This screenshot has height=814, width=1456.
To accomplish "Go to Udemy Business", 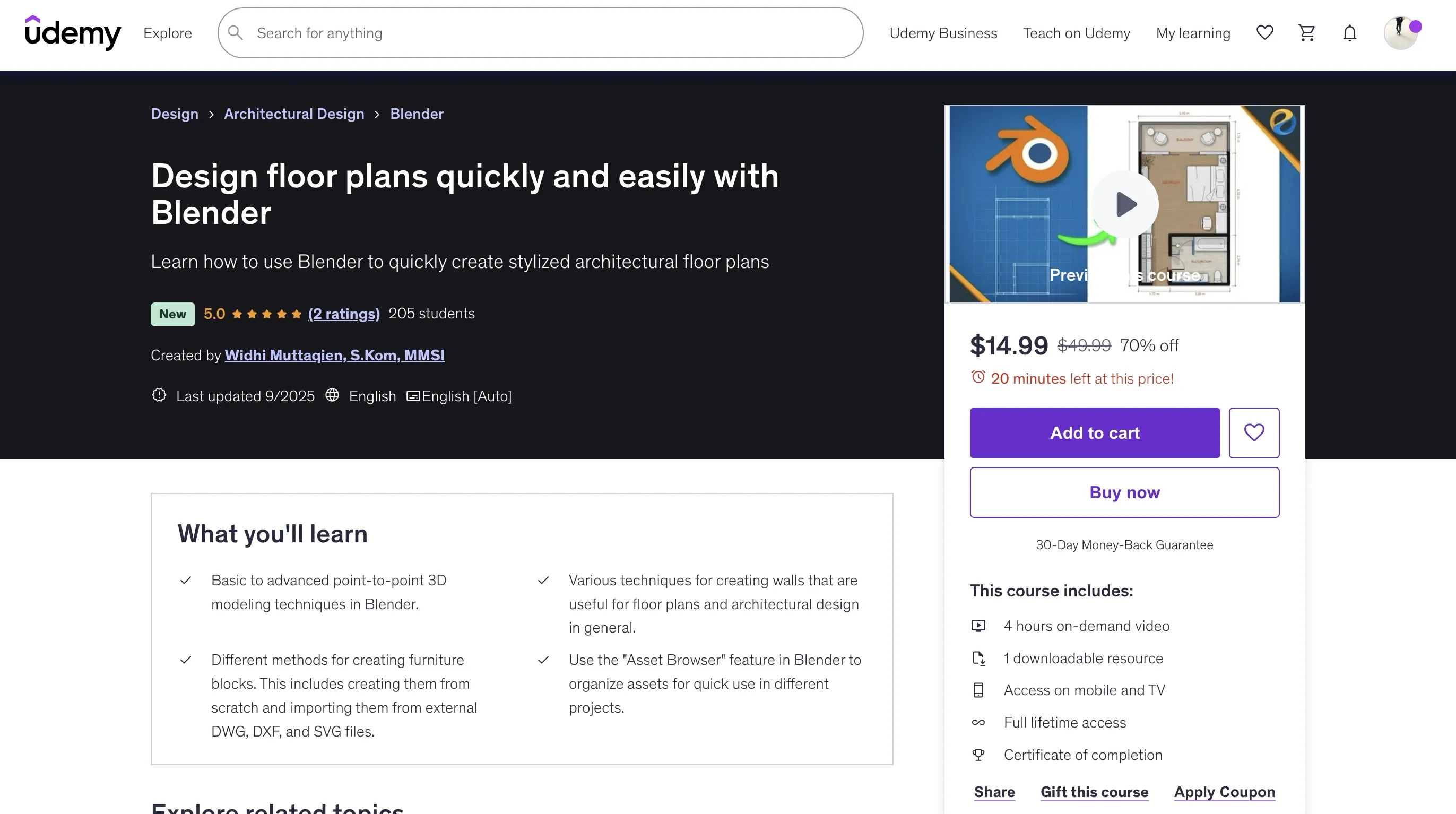I will (x=943, y=33).
